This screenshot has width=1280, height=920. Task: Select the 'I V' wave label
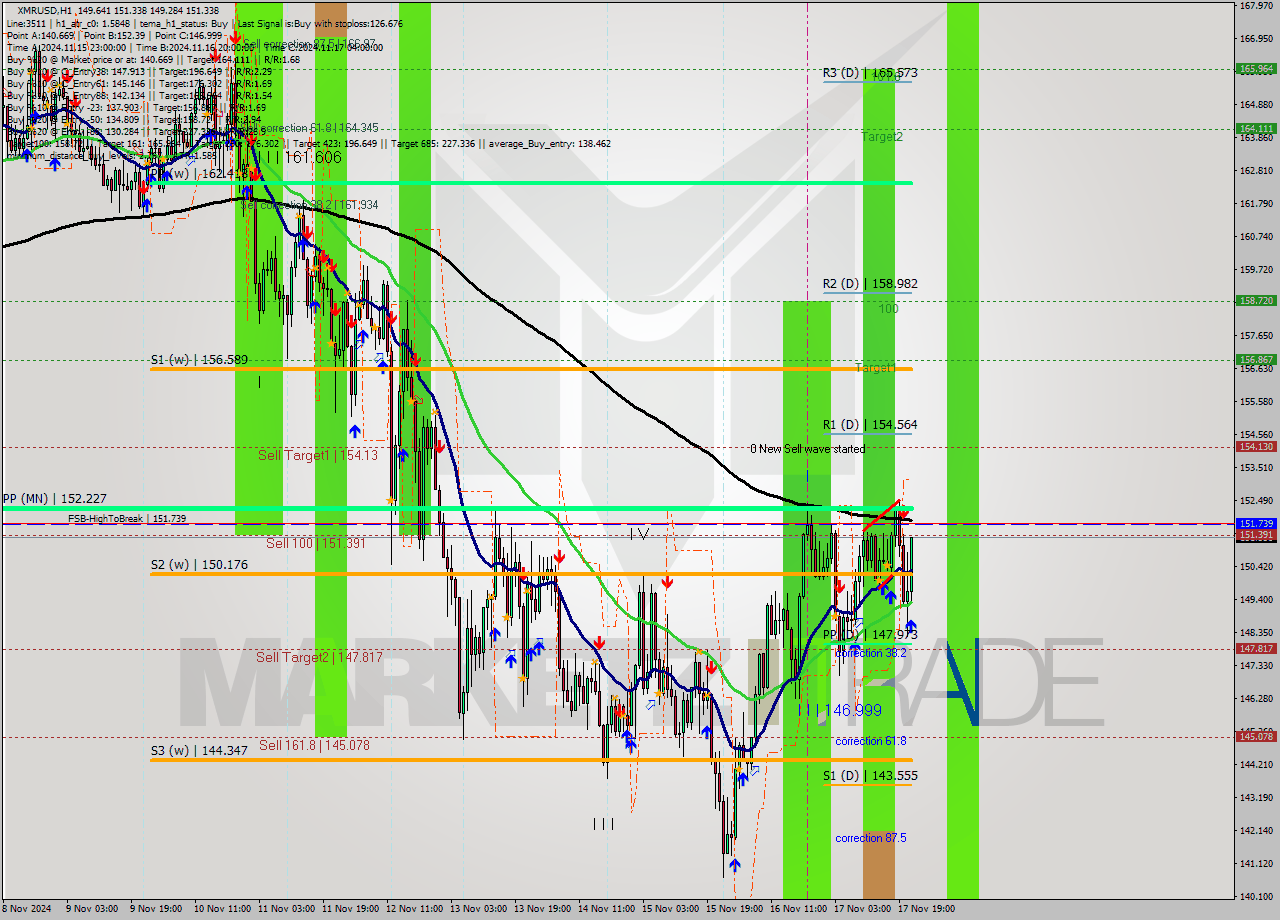coord(640,534)
